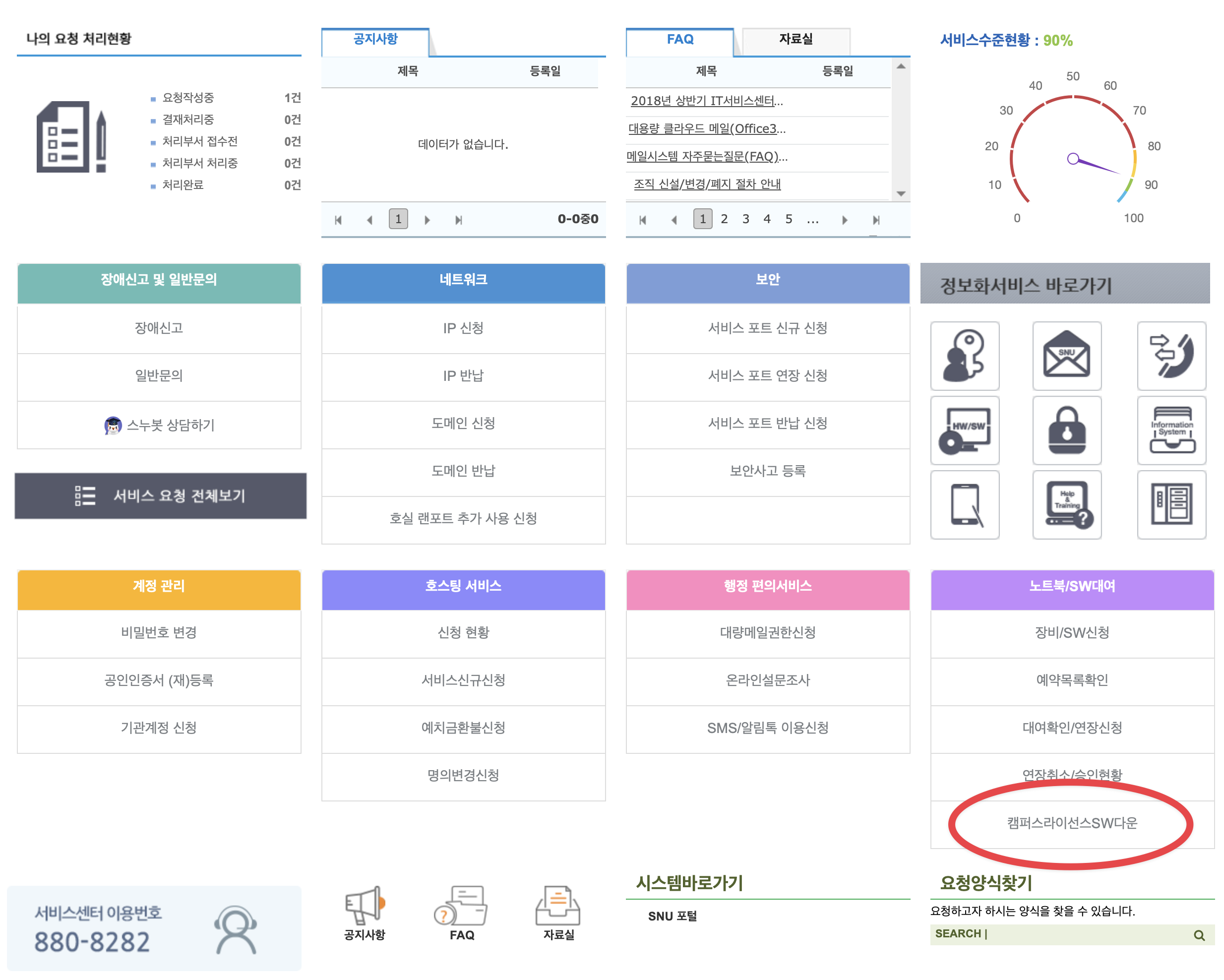Click the search magnifier icon
The image size is (1224, 980).
tap(1199, 935)
